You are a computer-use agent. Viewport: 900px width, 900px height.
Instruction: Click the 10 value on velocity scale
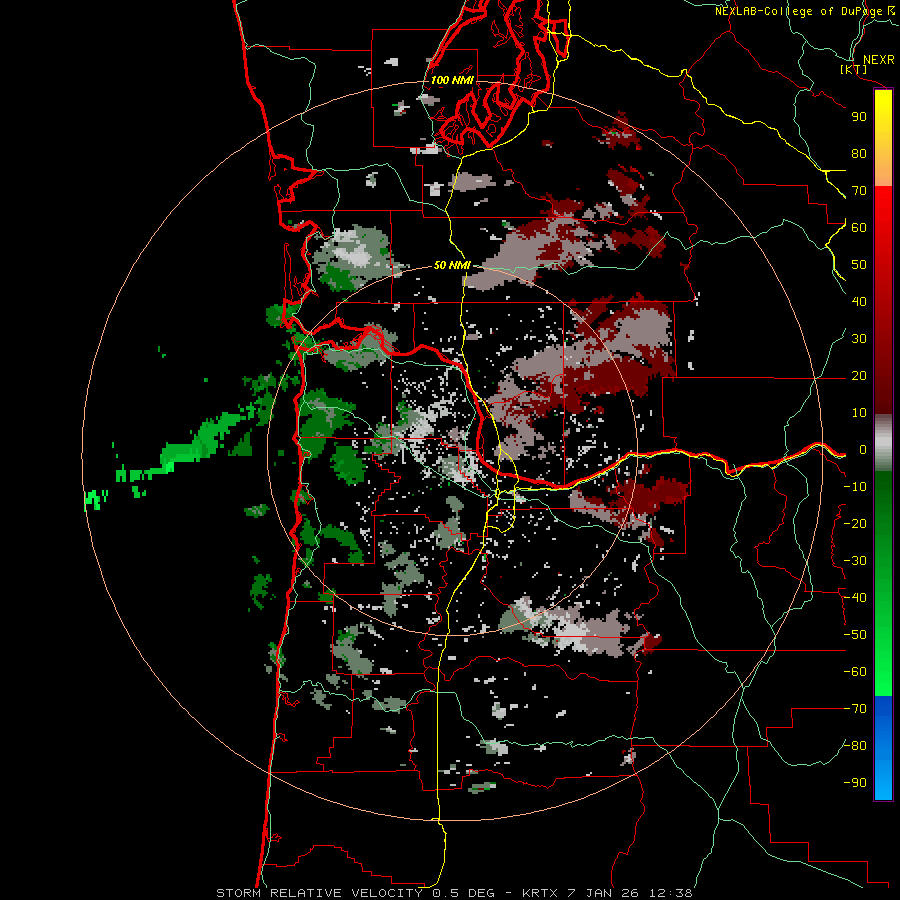pyautogui.click(x=859, y=413)
